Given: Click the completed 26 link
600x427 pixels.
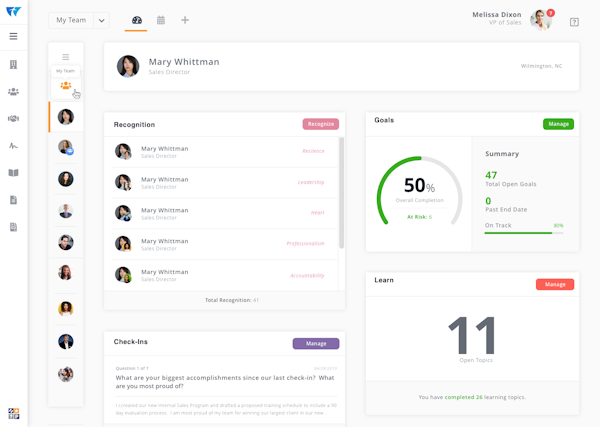Looking at the screenshot, I should 463,397.
